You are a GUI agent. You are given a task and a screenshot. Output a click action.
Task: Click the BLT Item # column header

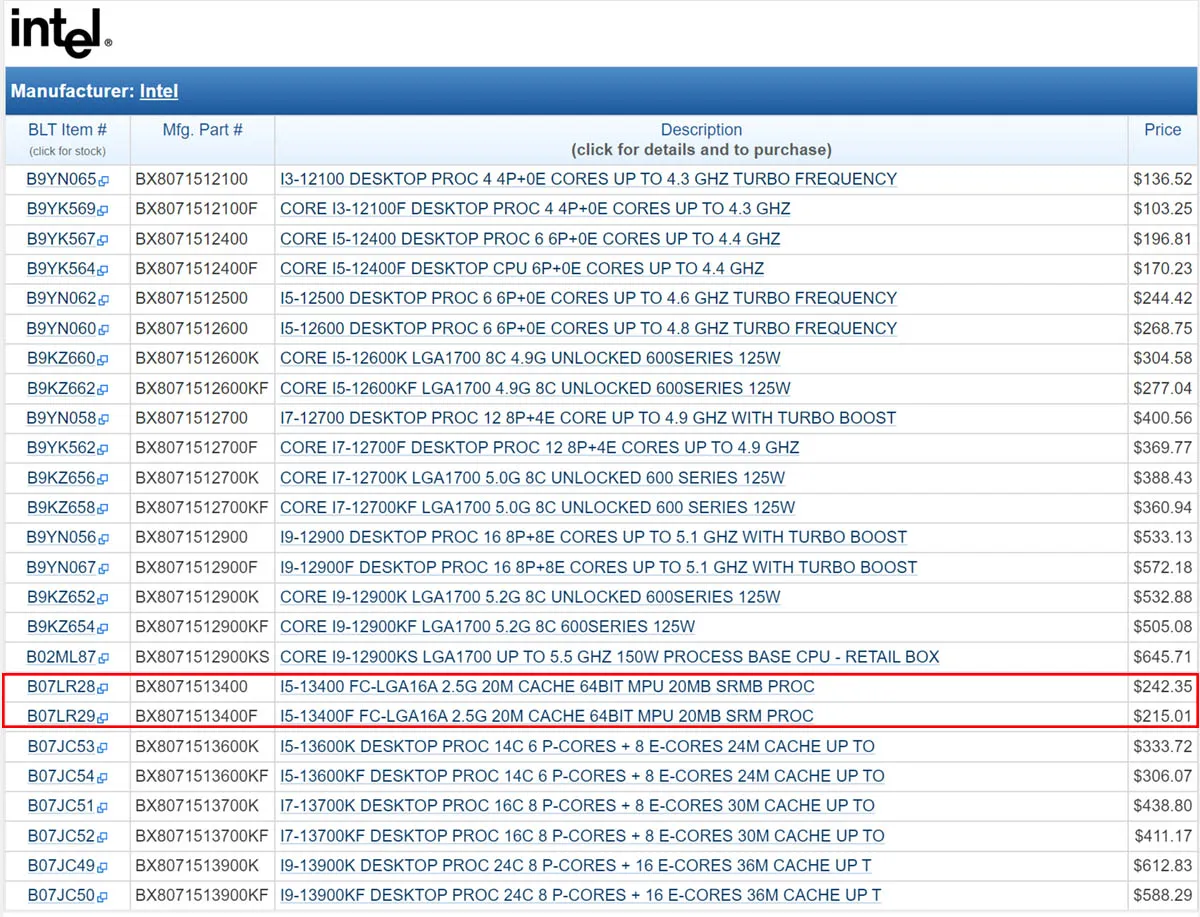pos(67,130)
